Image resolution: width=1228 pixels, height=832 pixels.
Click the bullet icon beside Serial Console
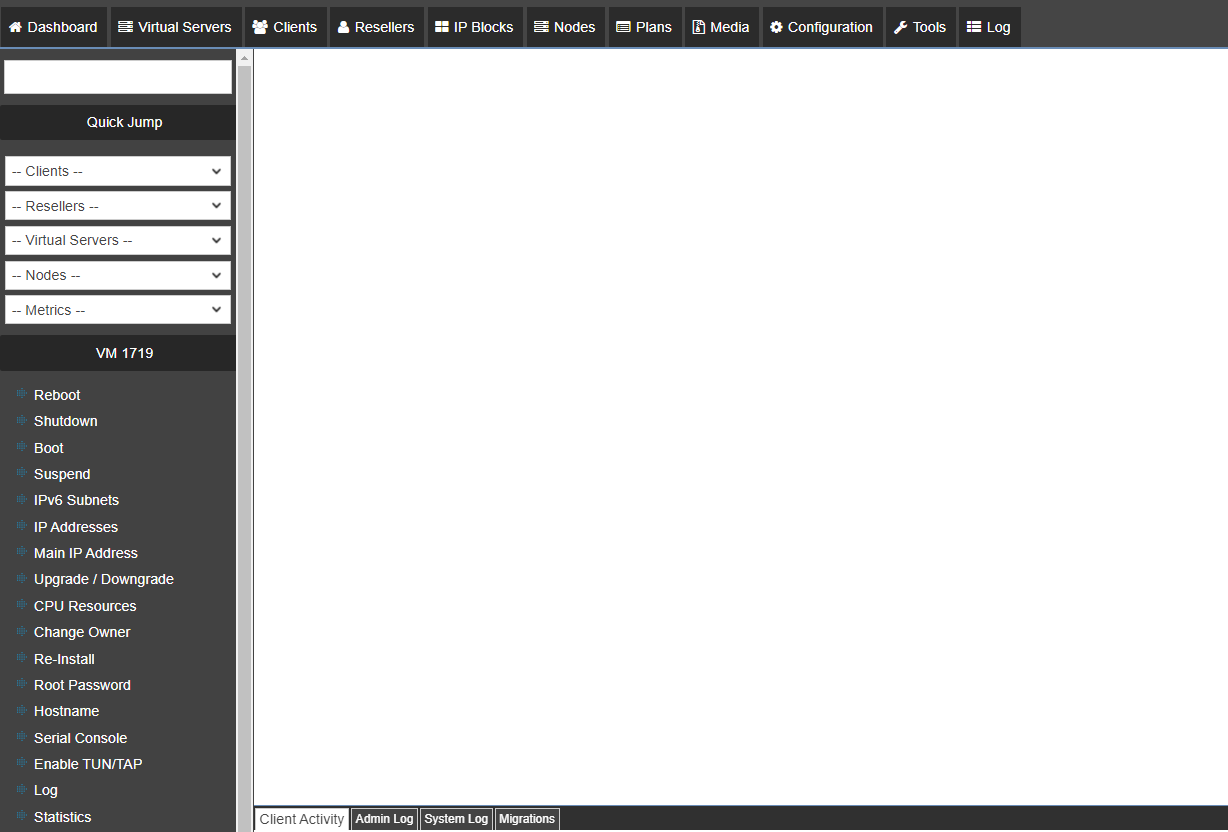click(x=22, y=736)
